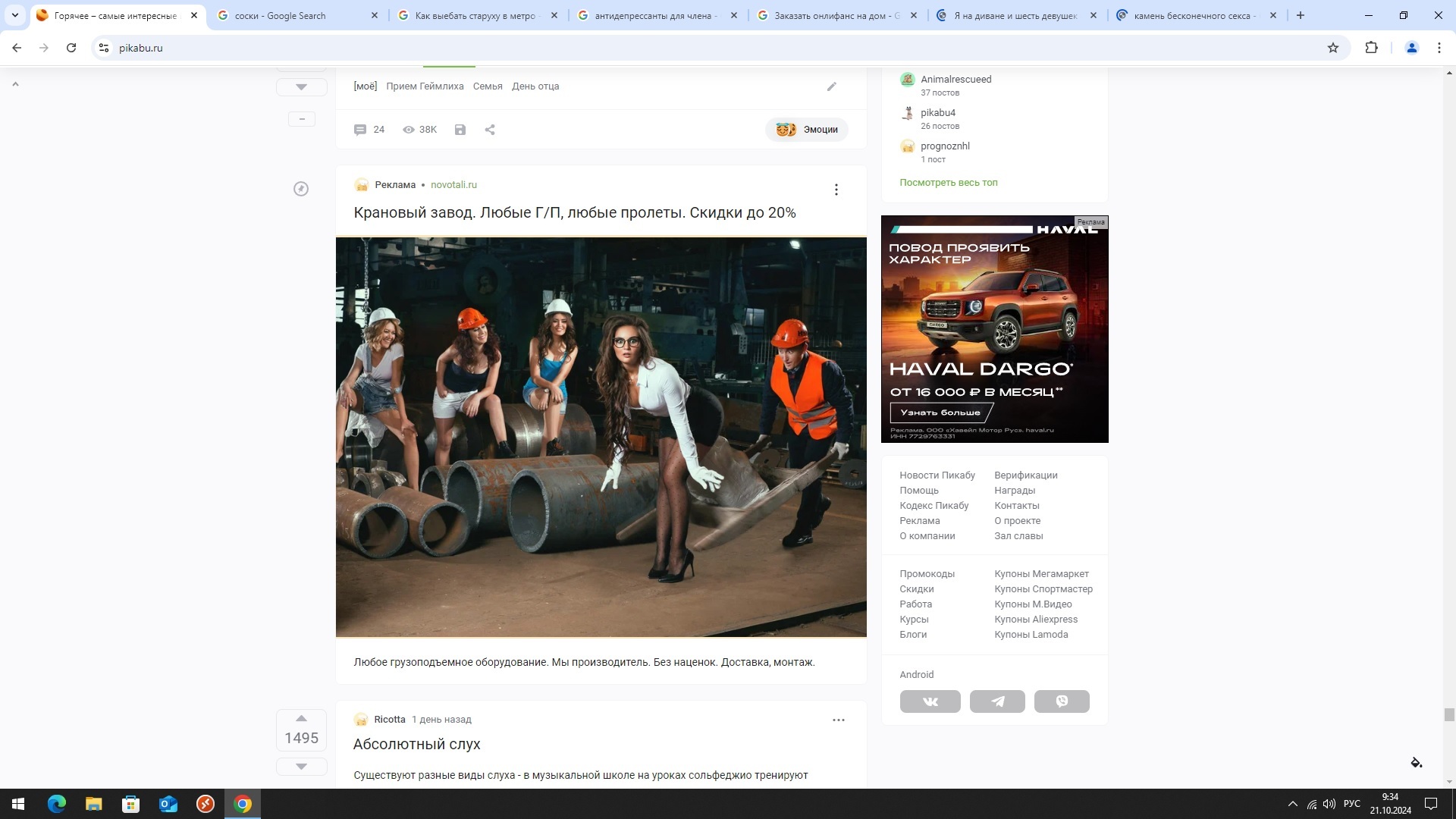Viewport: 1456px width, 819px height.
Task: Open Прием Геймлиха tag
Action: [x=425, y=86]
